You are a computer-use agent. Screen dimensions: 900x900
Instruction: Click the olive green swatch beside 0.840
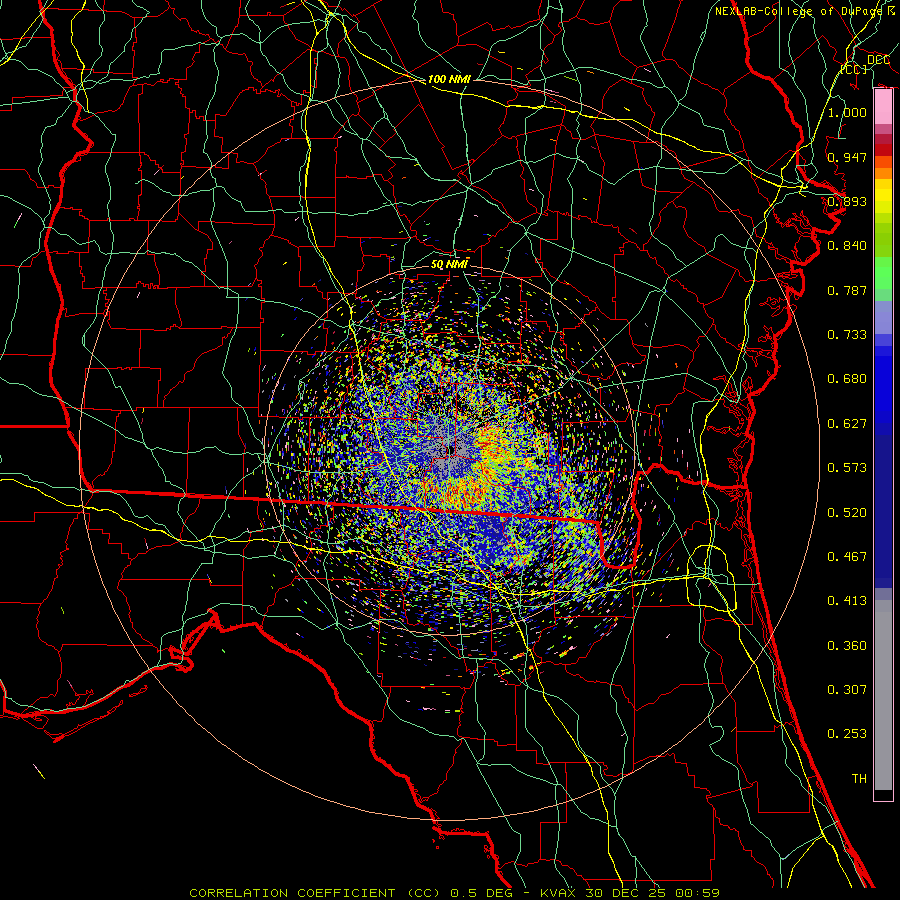pyautogui.click(x=883, y=240)
